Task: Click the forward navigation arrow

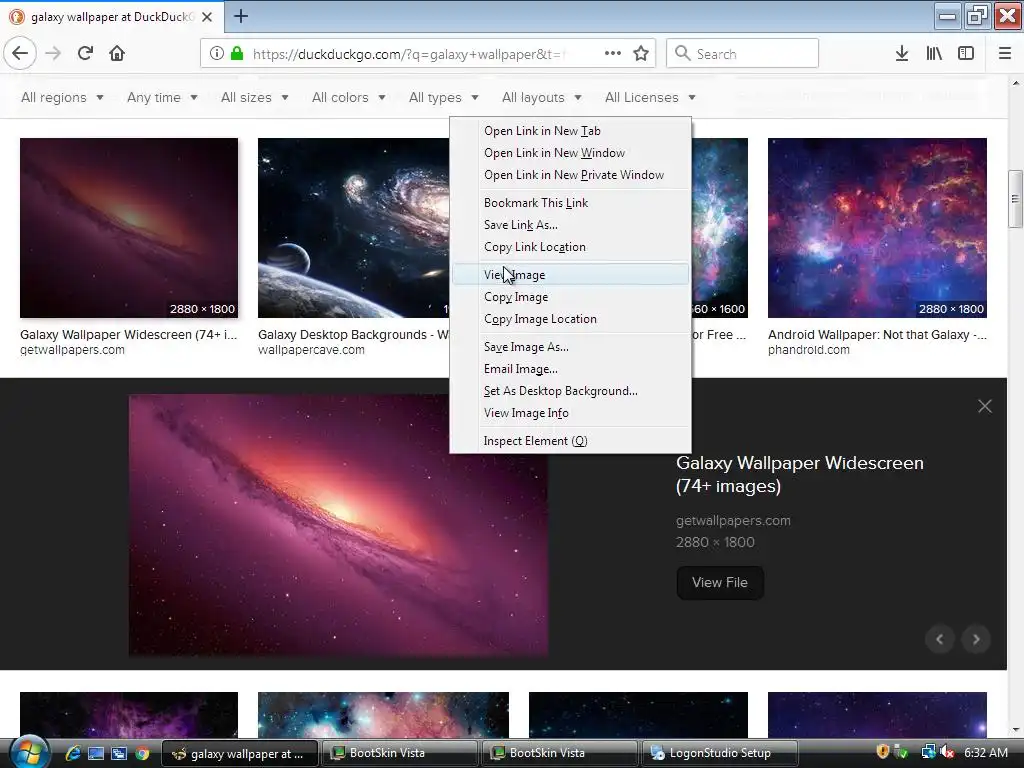Action: tap(53, 54)
